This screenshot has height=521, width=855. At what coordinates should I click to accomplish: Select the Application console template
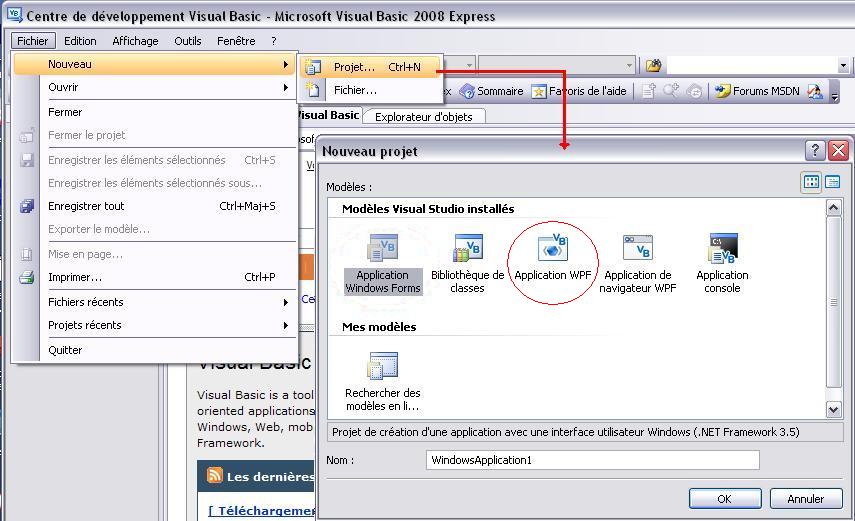pos(722,264)
